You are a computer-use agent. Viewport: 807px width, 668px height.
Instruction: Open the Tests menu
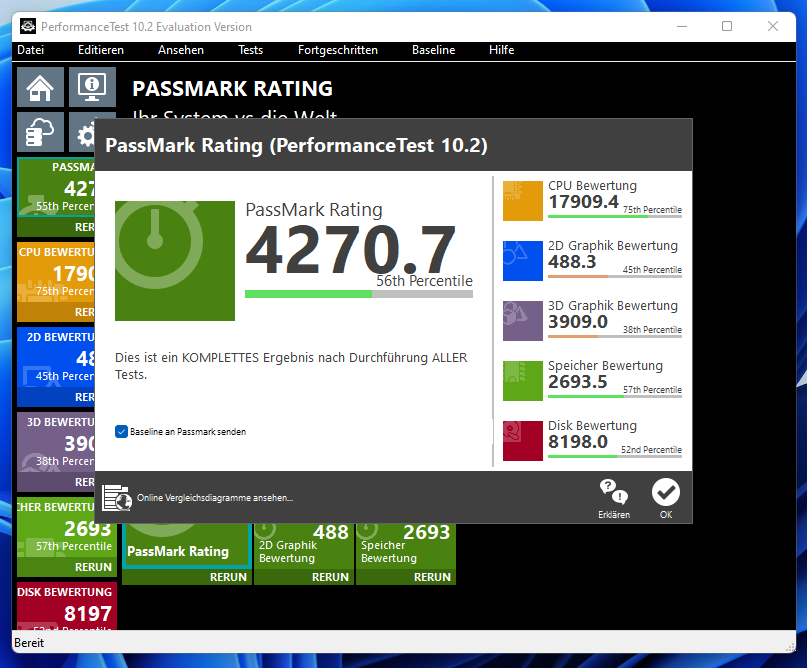point(250,49)
